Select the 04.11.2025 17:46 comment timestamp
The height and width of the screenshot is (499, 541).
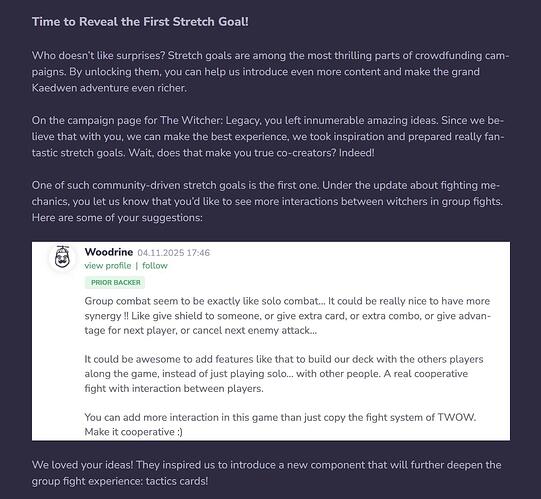tap(174, 253)
